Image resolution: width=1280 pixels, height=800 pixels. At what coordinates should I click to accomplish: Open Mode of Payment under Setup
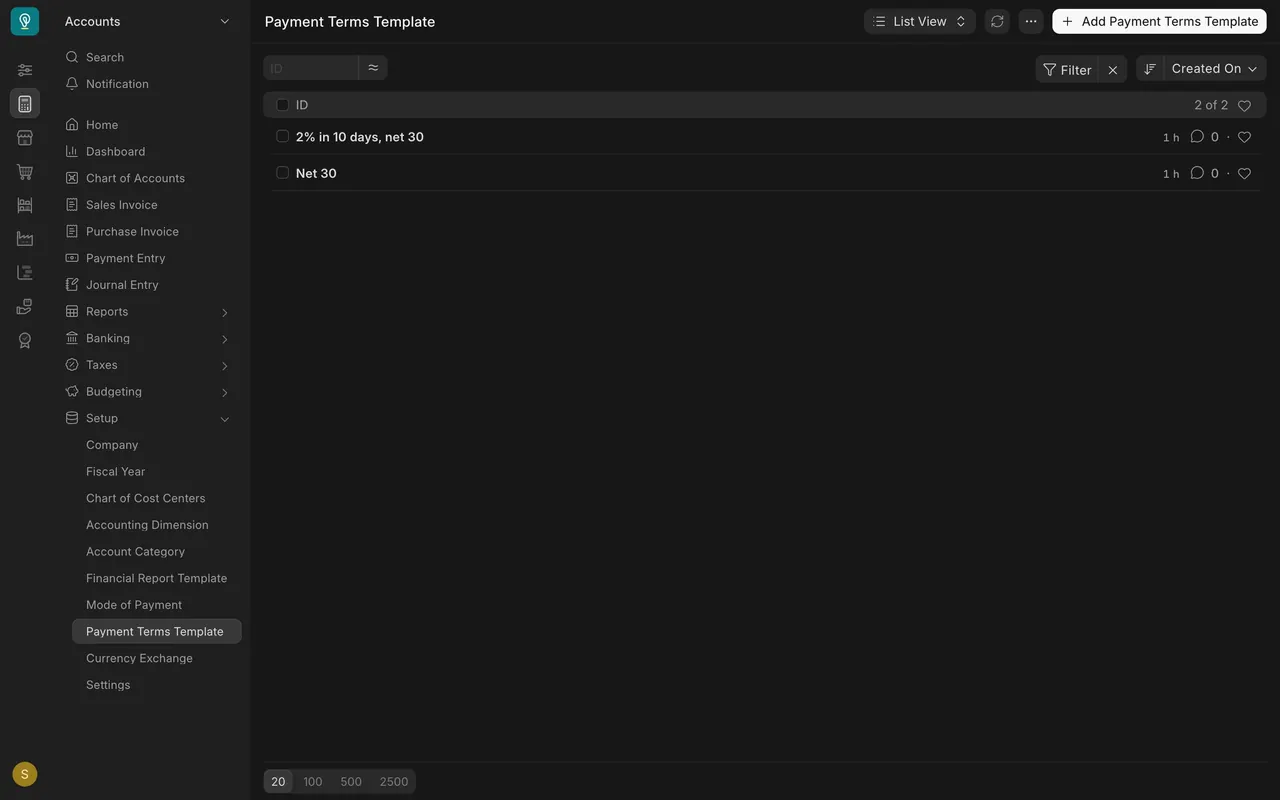coord(134,605)
